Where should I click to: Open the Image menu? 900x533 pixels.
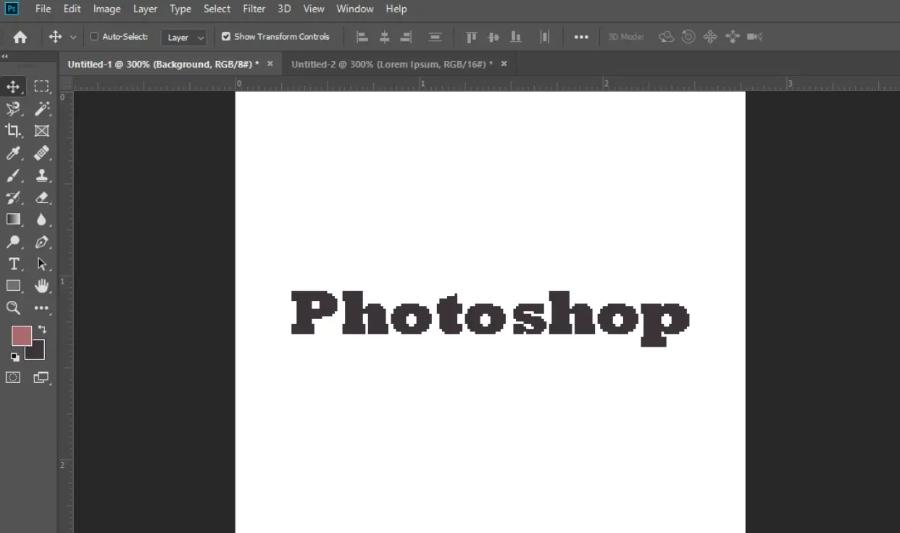click(x=107, y=9)
